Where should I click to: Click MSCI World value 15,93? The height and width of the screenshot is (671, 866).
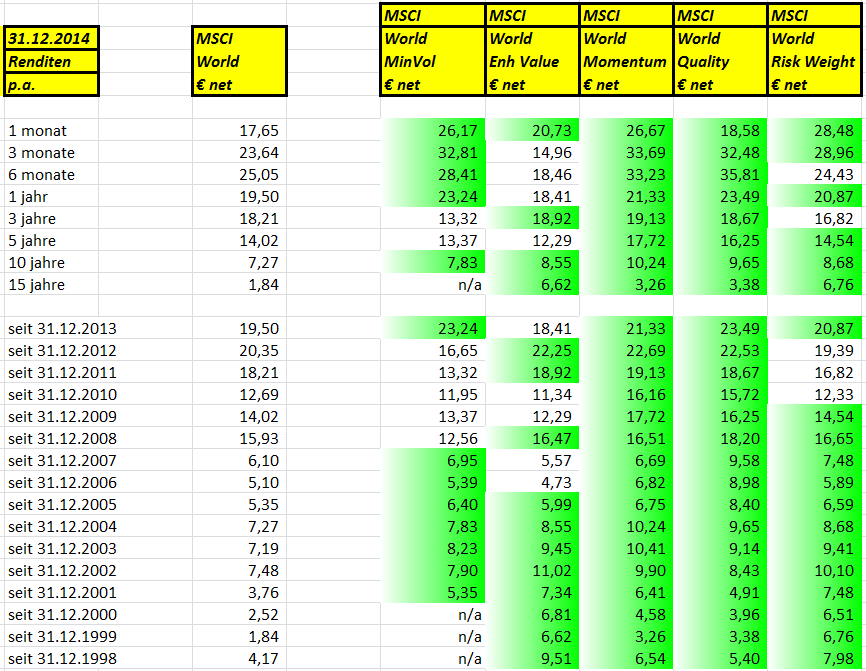(x=259, y=439)
